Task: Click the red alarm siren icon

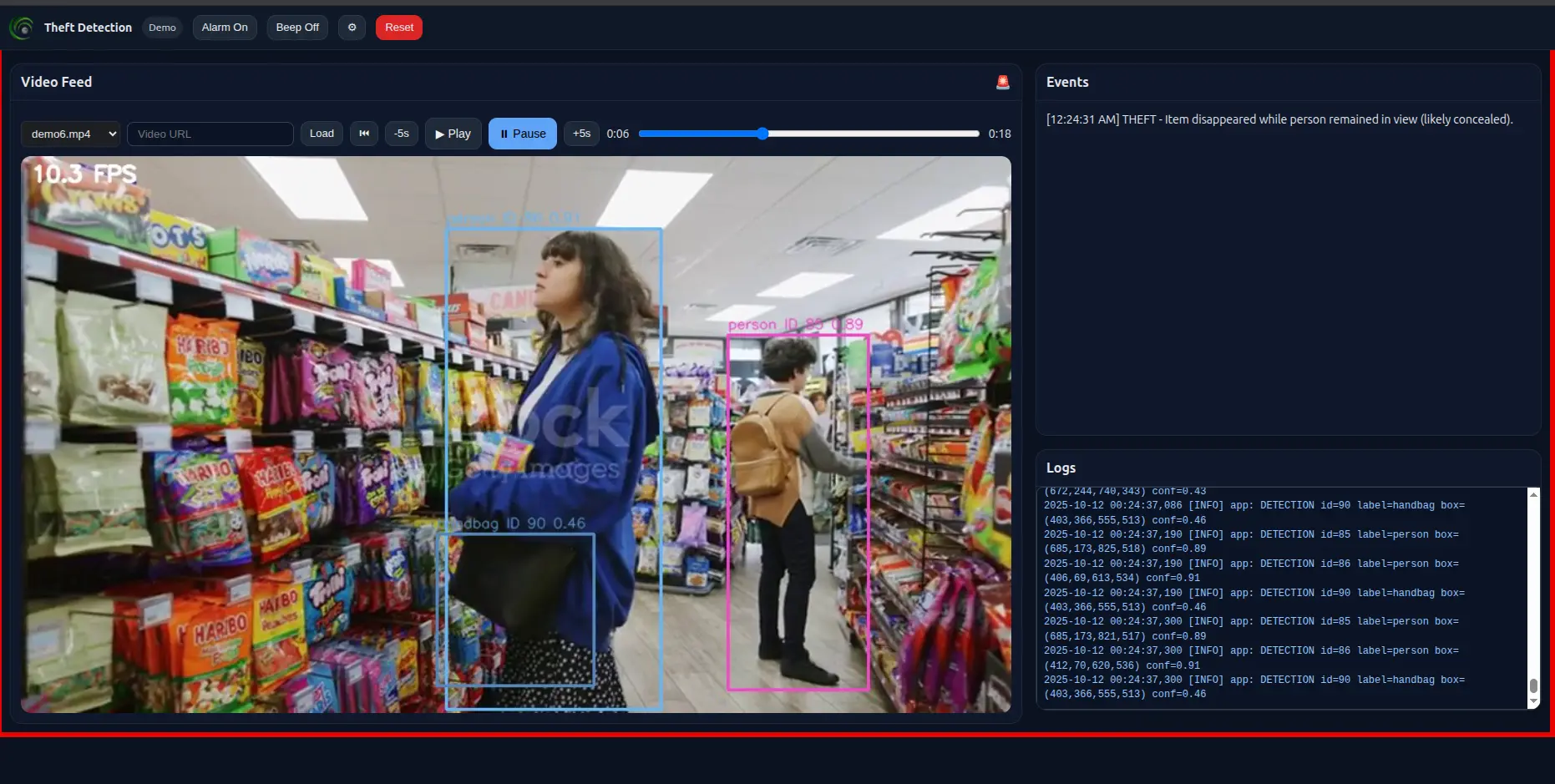Action: pos(1002,82)
